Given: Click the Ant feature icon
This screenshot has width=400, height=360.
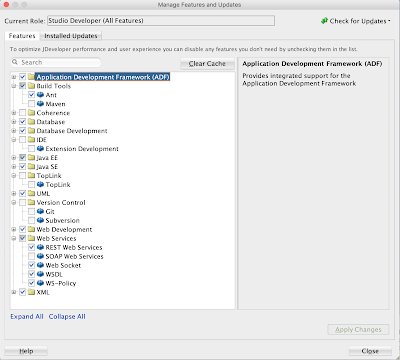Looking at the screenshot, I should click(x=40, y=95).
